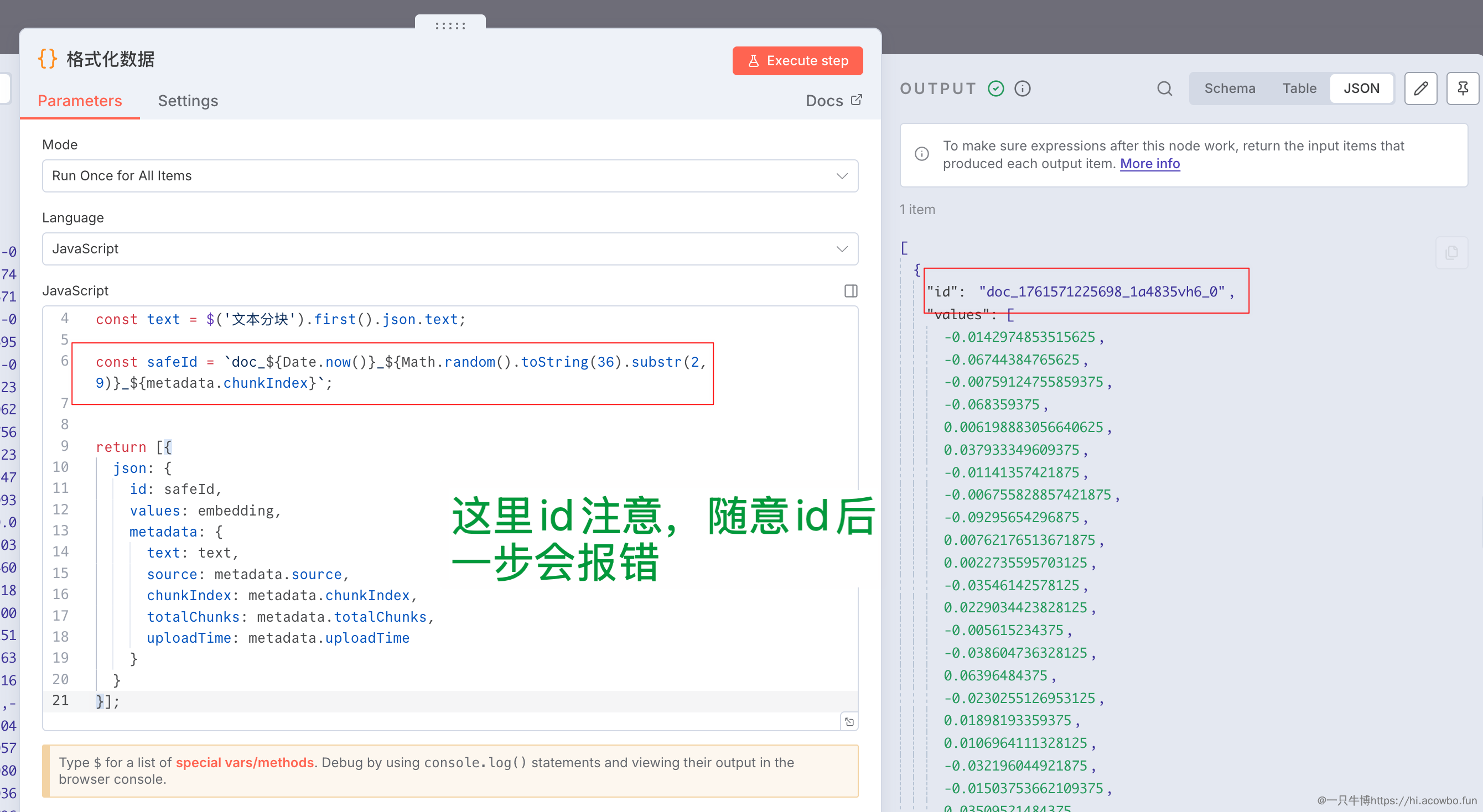Click the info icon next to OUTPUT

tap(1022, 89)
